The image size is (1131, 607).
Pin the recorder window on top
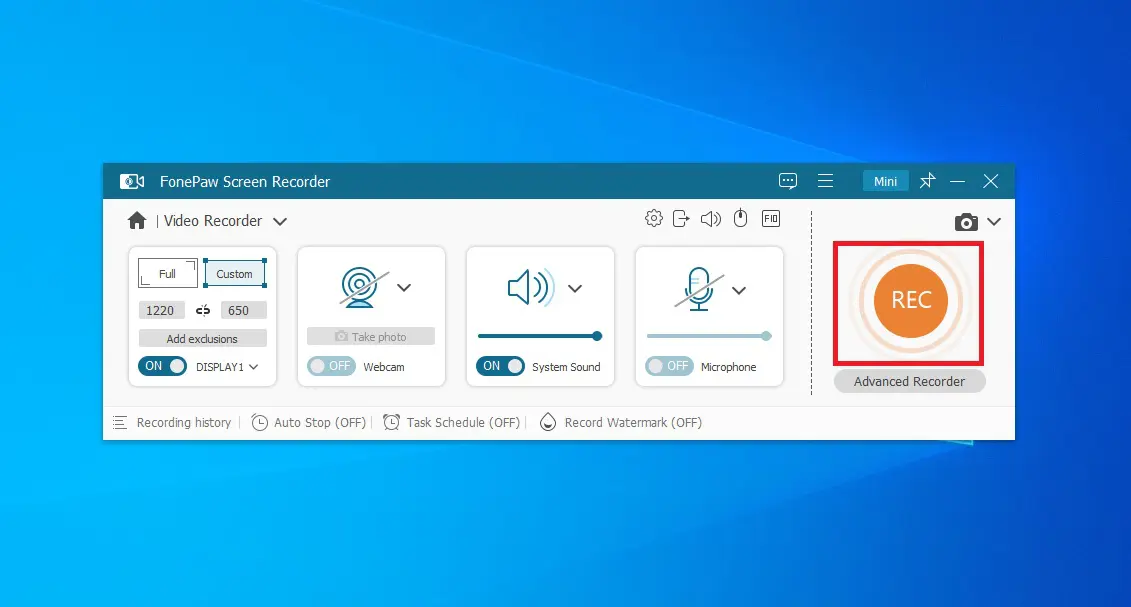[x=928, y=181]
